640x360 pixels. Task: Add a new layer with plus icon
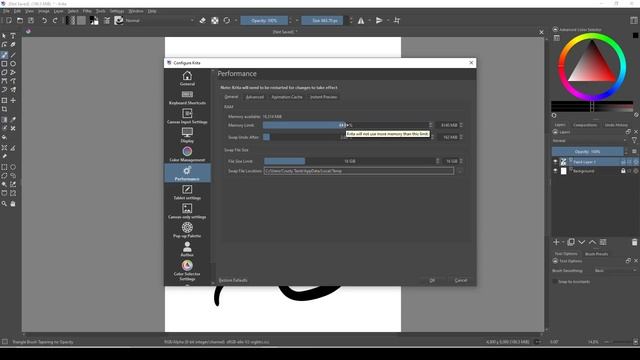point(556,242)
